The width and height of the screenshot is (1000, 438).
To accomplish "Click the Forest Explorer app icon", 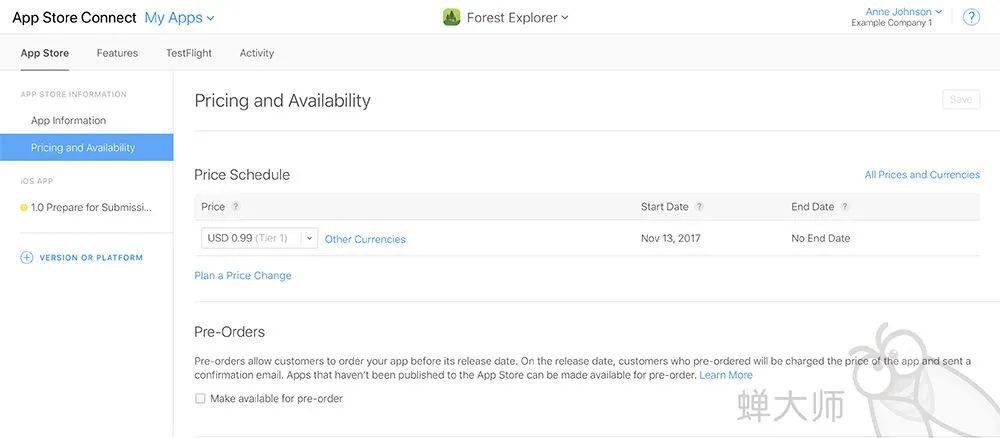I will pos(452,18).
